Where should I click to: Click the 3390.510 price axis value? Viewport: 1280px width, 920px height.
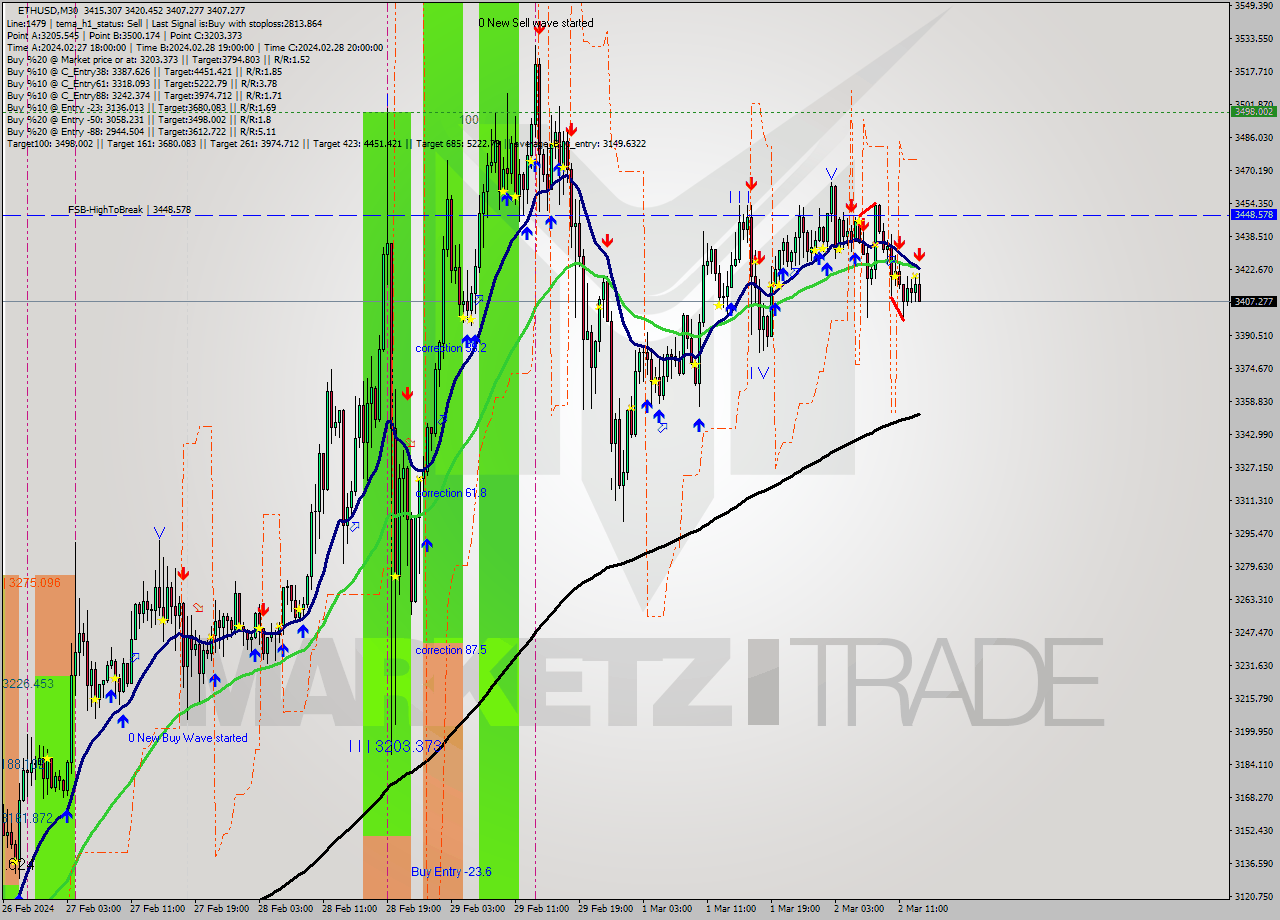[1253, 336]
